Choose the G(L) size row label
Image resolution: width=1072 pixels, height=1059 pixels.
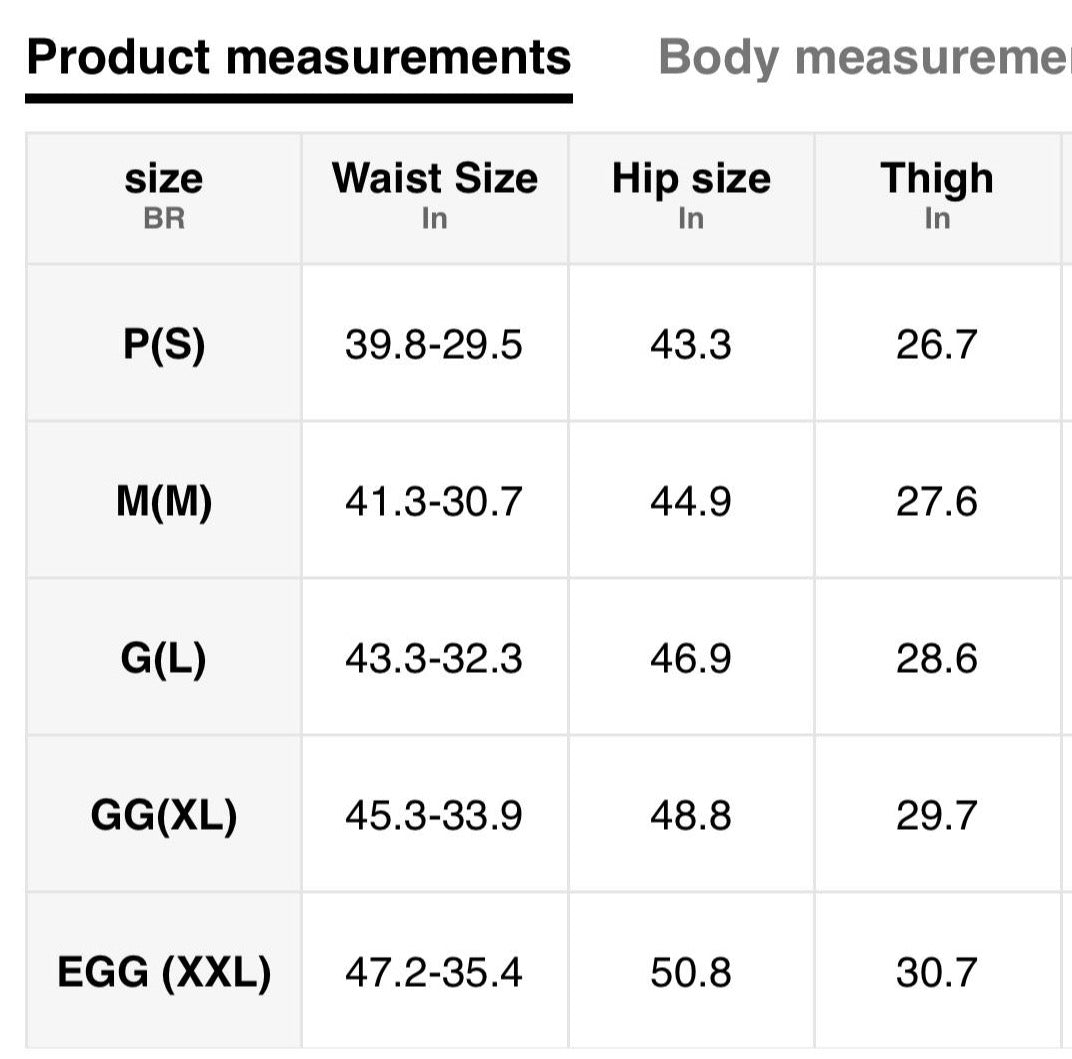164,658
